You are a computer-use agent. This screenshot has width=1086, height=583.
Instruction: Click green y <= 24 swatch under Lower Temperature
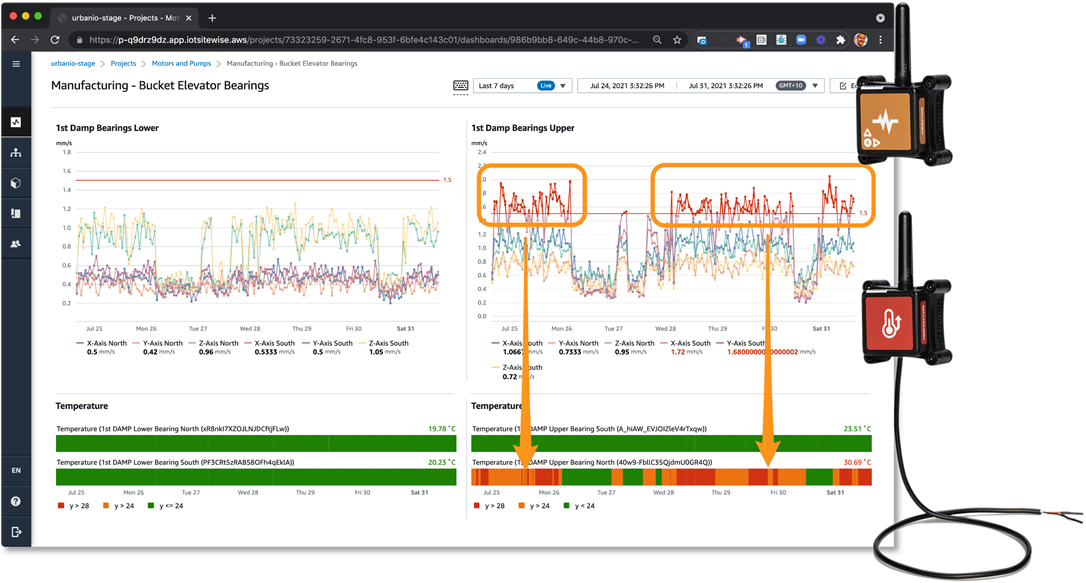point(151,506)
